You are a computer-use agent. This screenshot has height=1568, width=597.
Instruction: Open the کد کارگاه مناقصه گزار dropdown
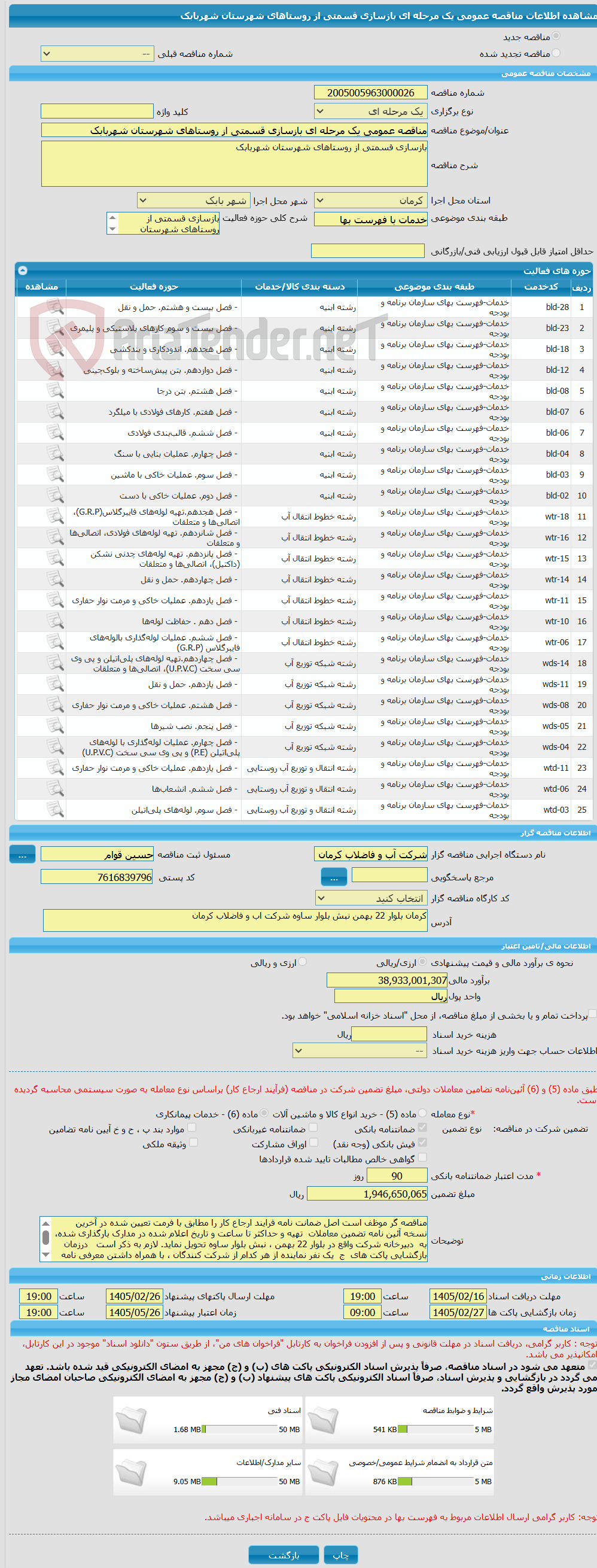click(371, 898)
